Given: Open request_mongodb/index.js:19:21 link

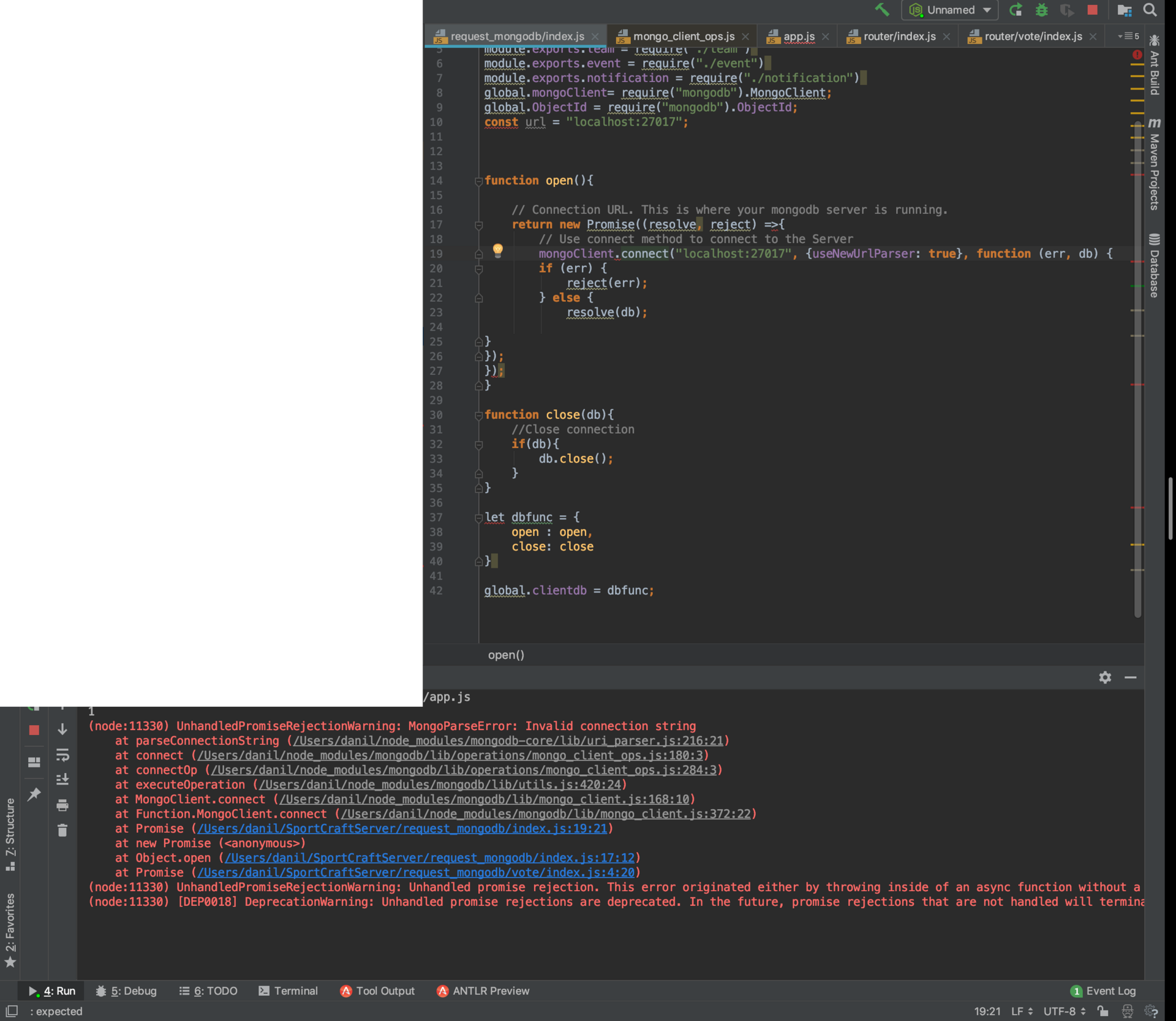Looking at the screenshot, I should click(x=402, y=829).
